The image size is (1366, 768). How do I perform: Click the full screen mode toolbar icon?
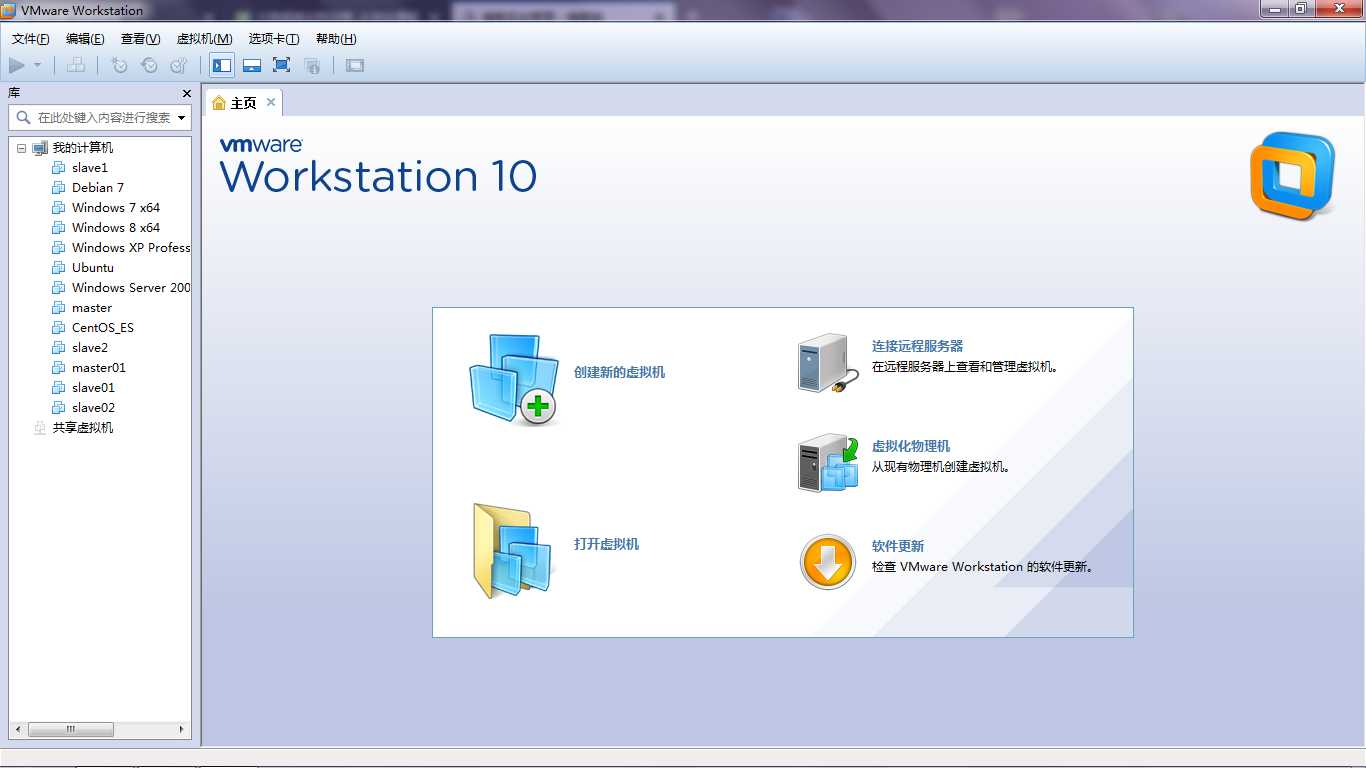[281, 65]
